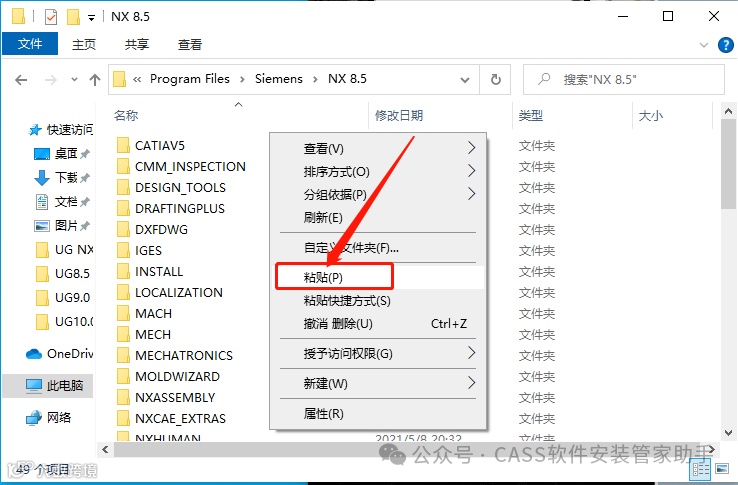Select 网络 in navigation pane
Screen dimensions: 738x485
coord(48,417)
